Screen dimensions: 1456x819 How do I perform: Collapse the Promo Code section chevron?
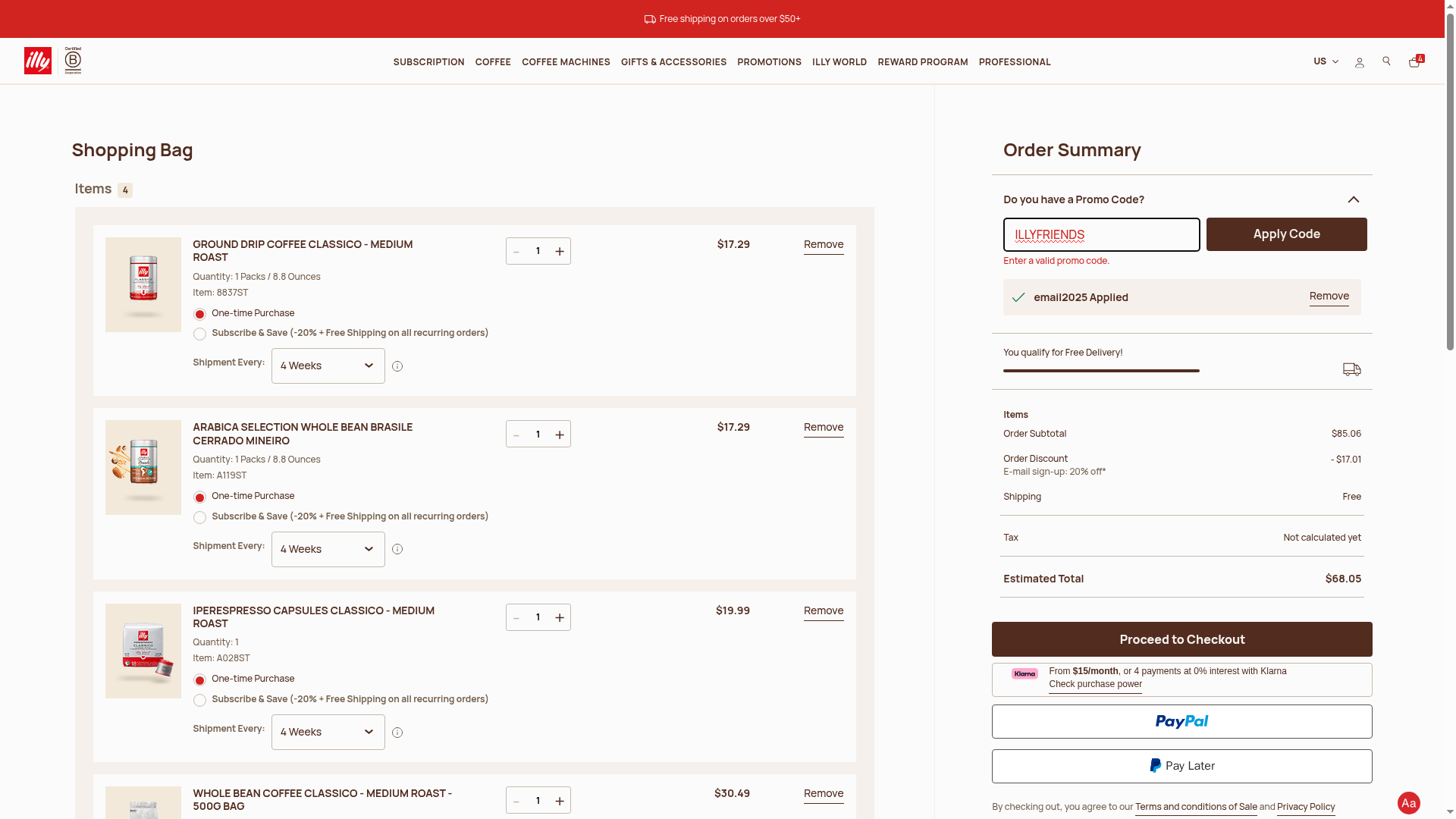[x=1353, y=199]
